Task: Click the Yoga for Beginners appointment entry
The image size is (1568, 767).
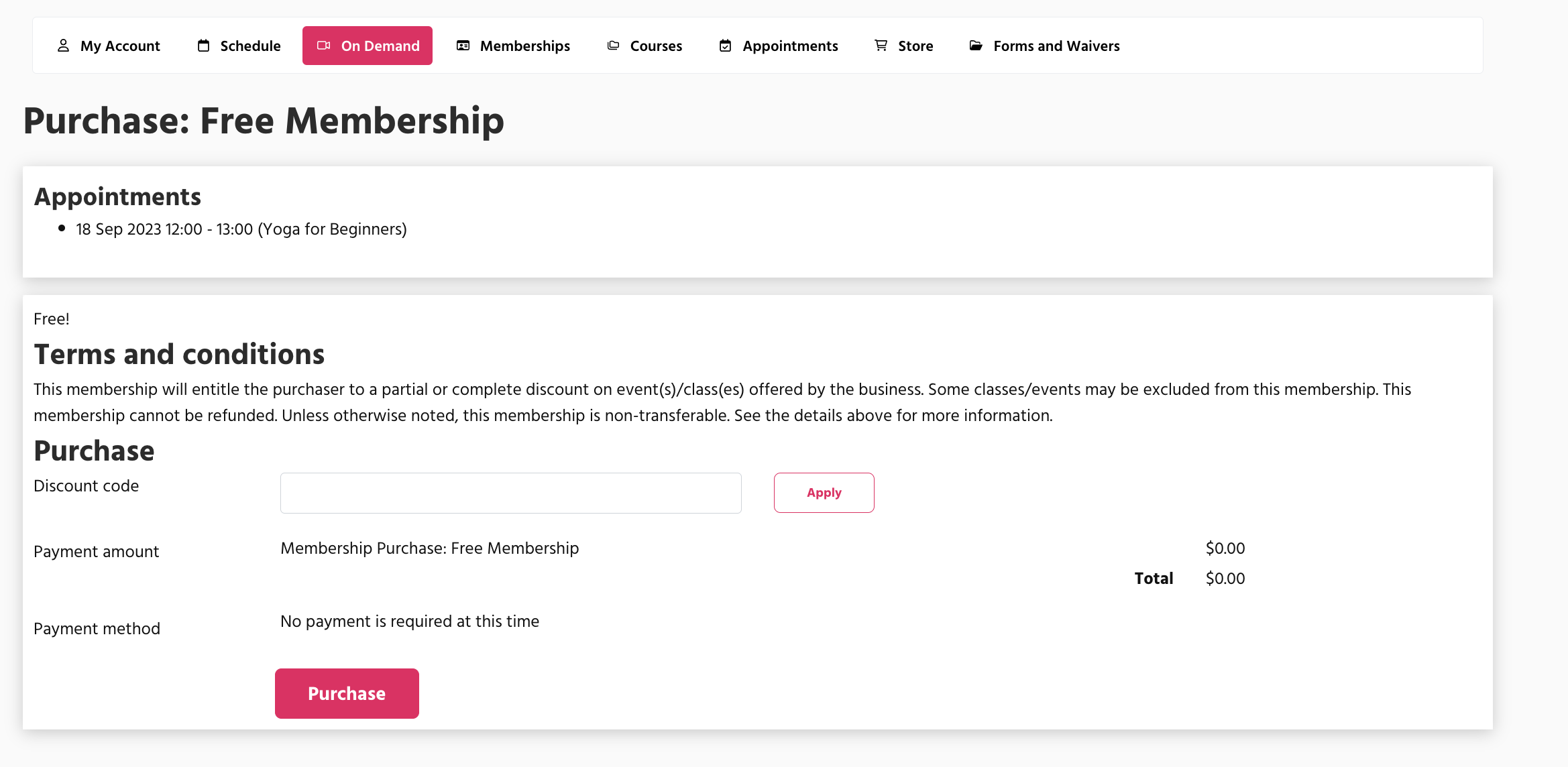Action: pyautogui.click(x=241, y=229)
